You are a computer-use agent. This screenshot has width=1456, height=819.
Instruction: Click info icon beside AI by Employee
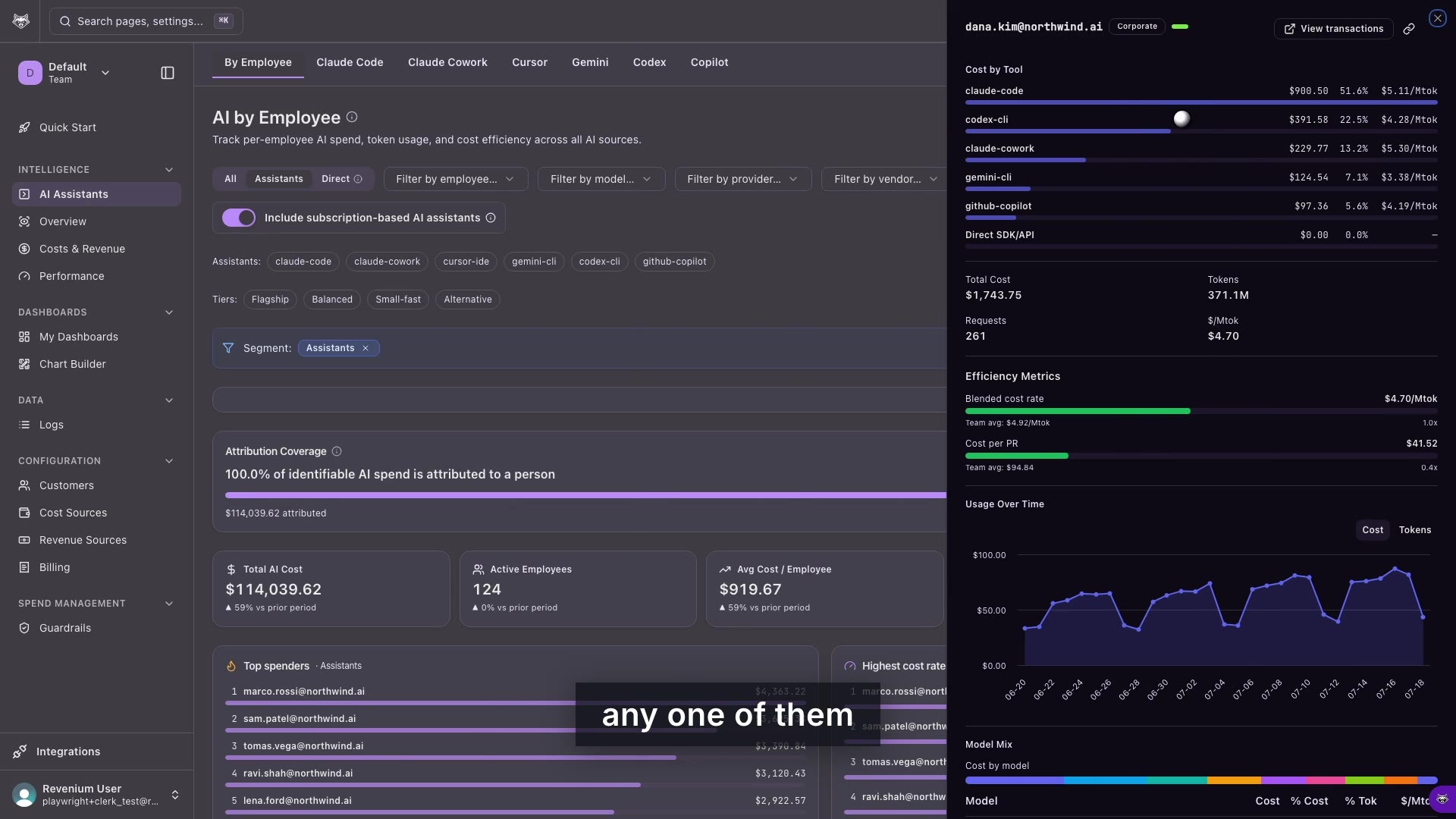[x=352, y=118]
